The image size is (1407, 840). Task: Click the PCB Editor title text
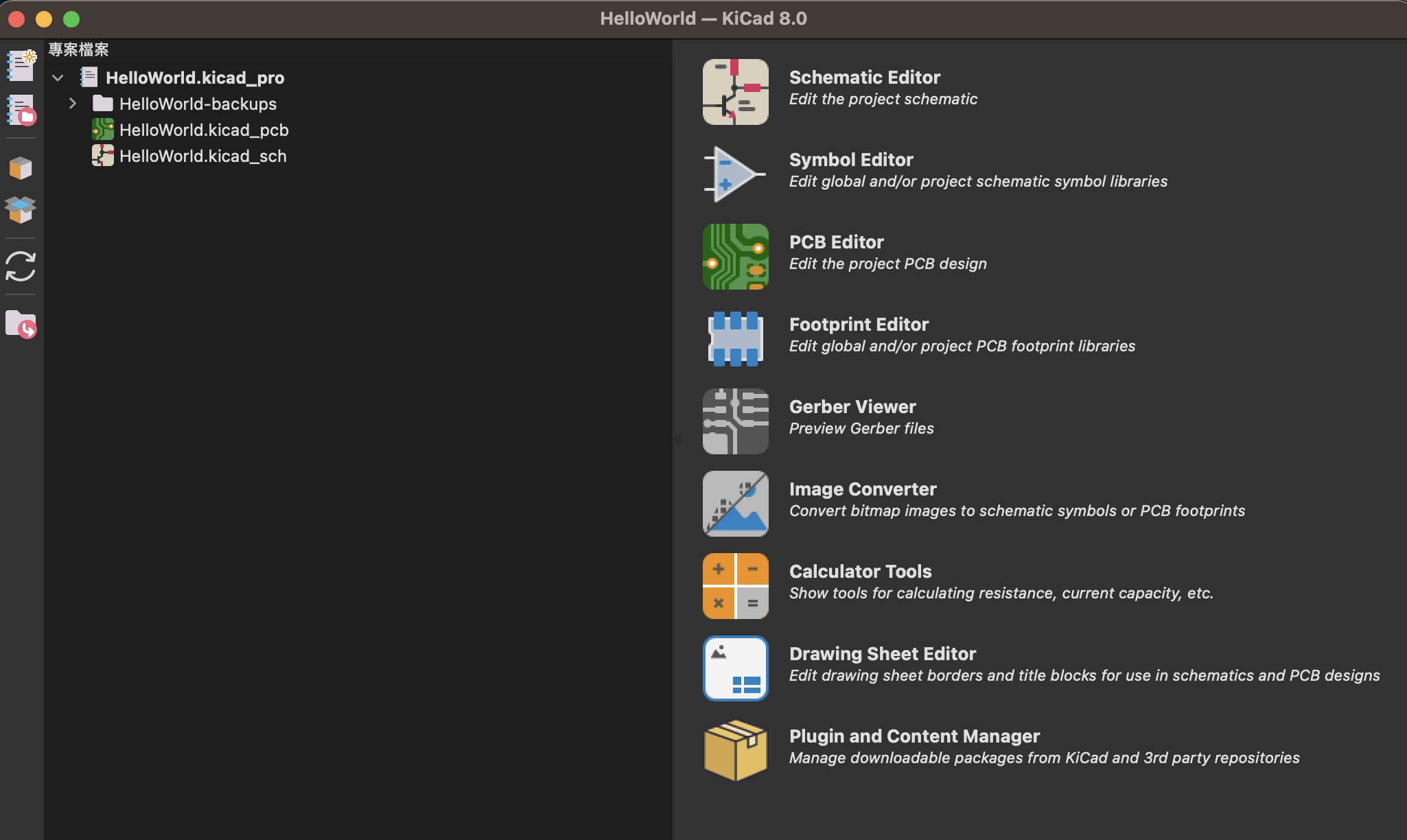tap(837, 242)
